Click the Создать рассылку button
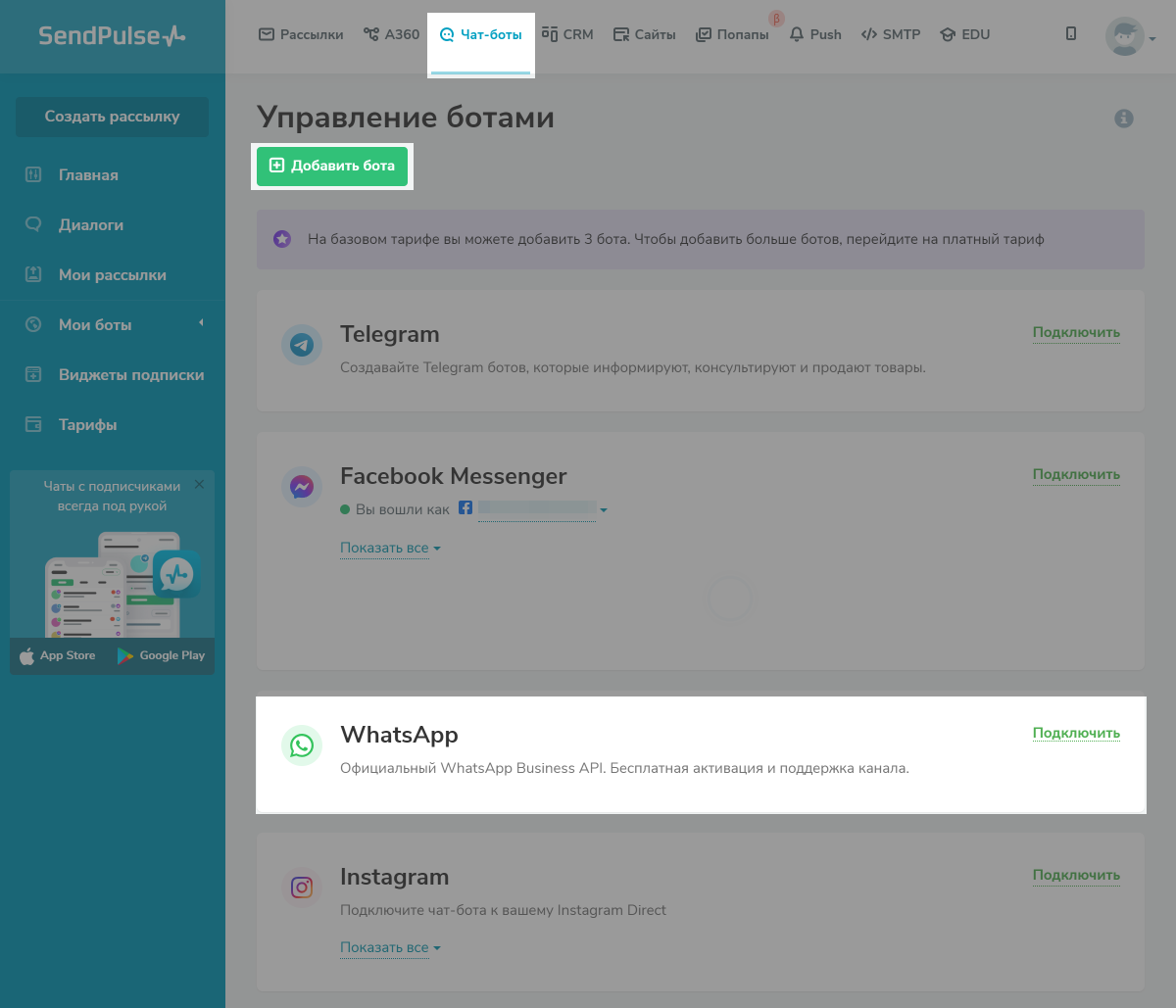Image resolution: width=1176 pixels, height=1008 pixels. tap(113, 117)
